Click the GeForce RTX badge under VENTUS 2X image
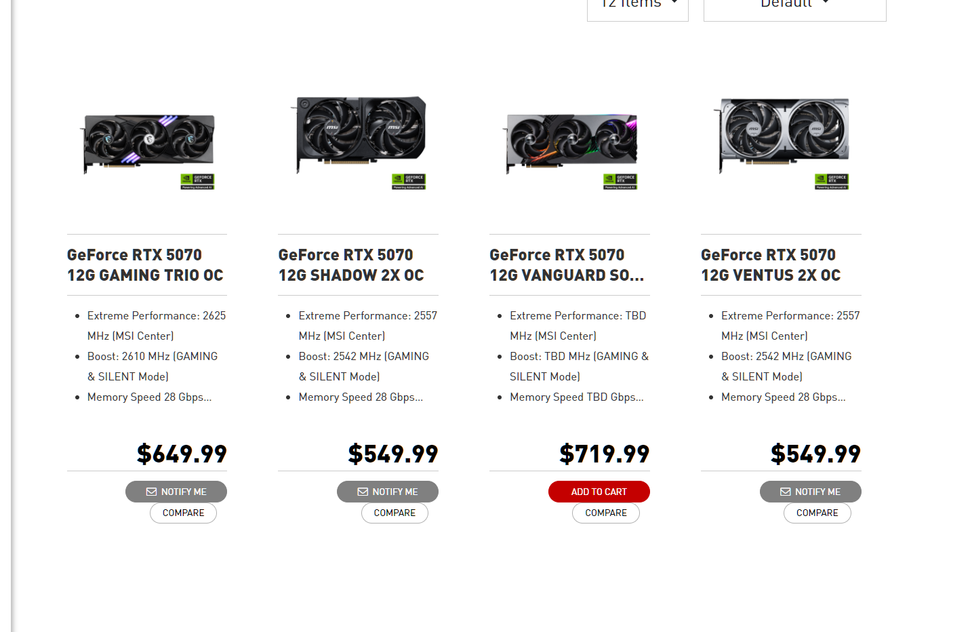This screenshot has height=632, width=970. coord(831,181)
